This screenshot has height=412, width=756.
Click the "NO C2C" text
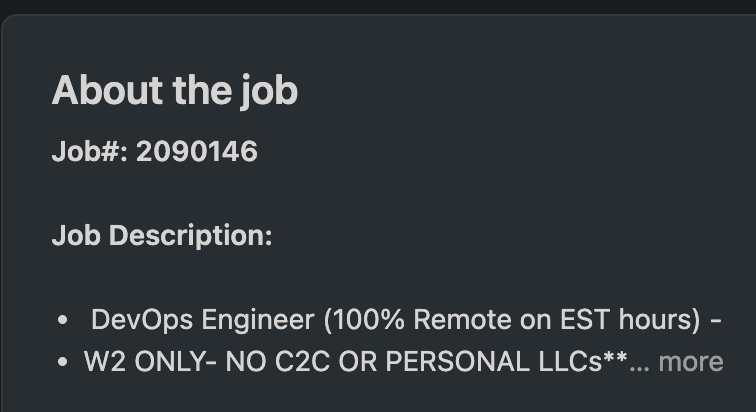pyautogui.click(x=265, y=361)
